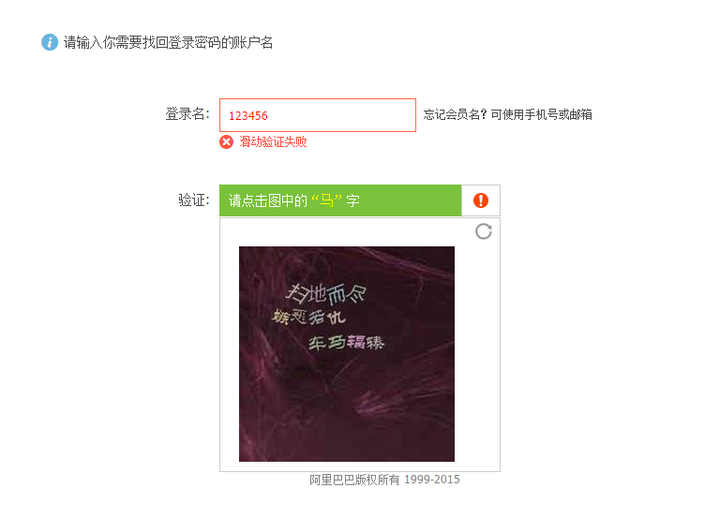
Task: Click the yellow '嫉' character in captcha
Action: click(280, 316)
